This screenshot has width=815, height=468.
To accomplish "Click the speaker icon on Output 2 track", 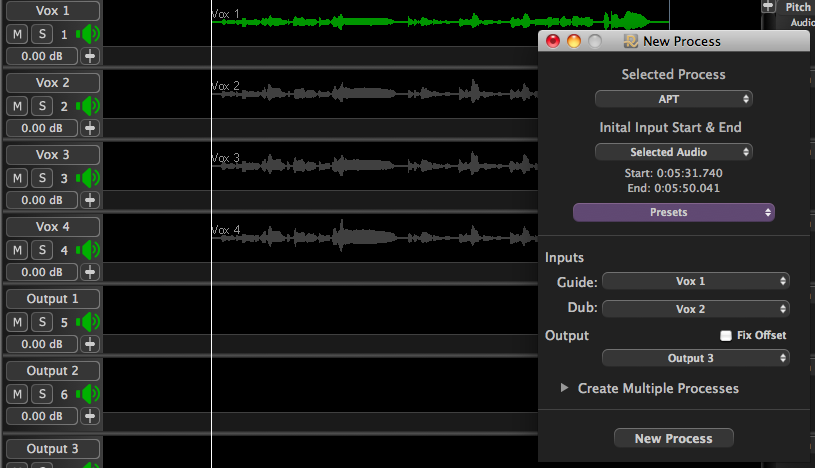I will [x=90, y=394].
